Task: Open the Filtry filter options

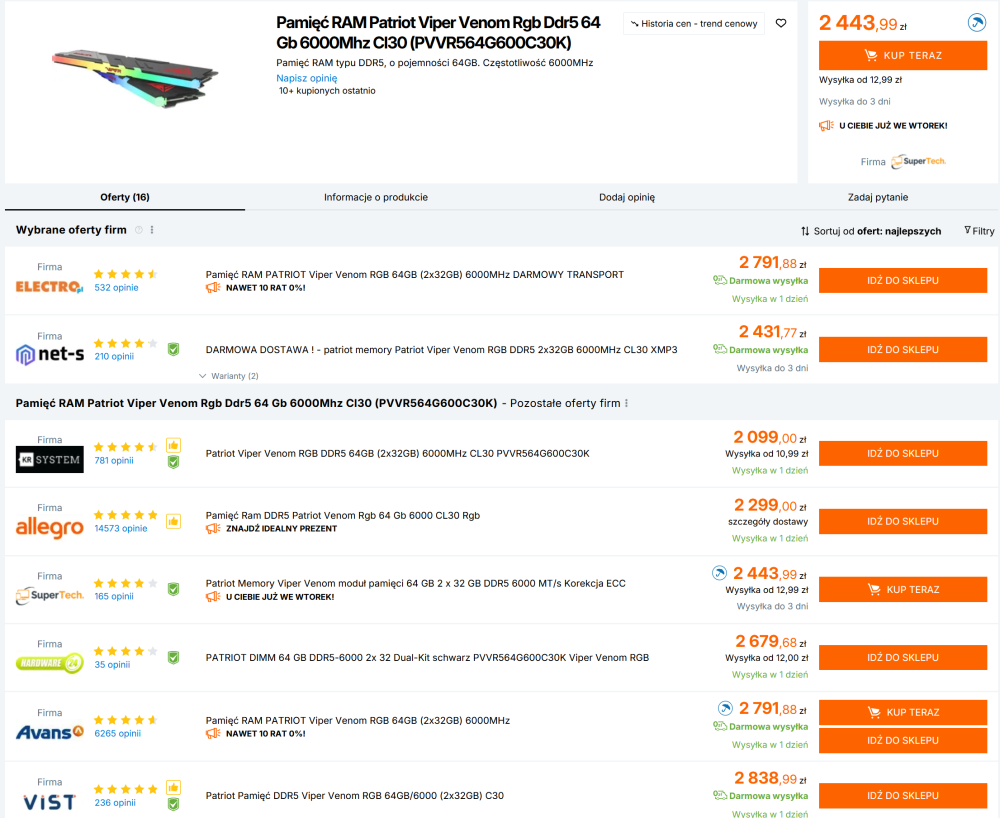Action: tap(979, 231)
